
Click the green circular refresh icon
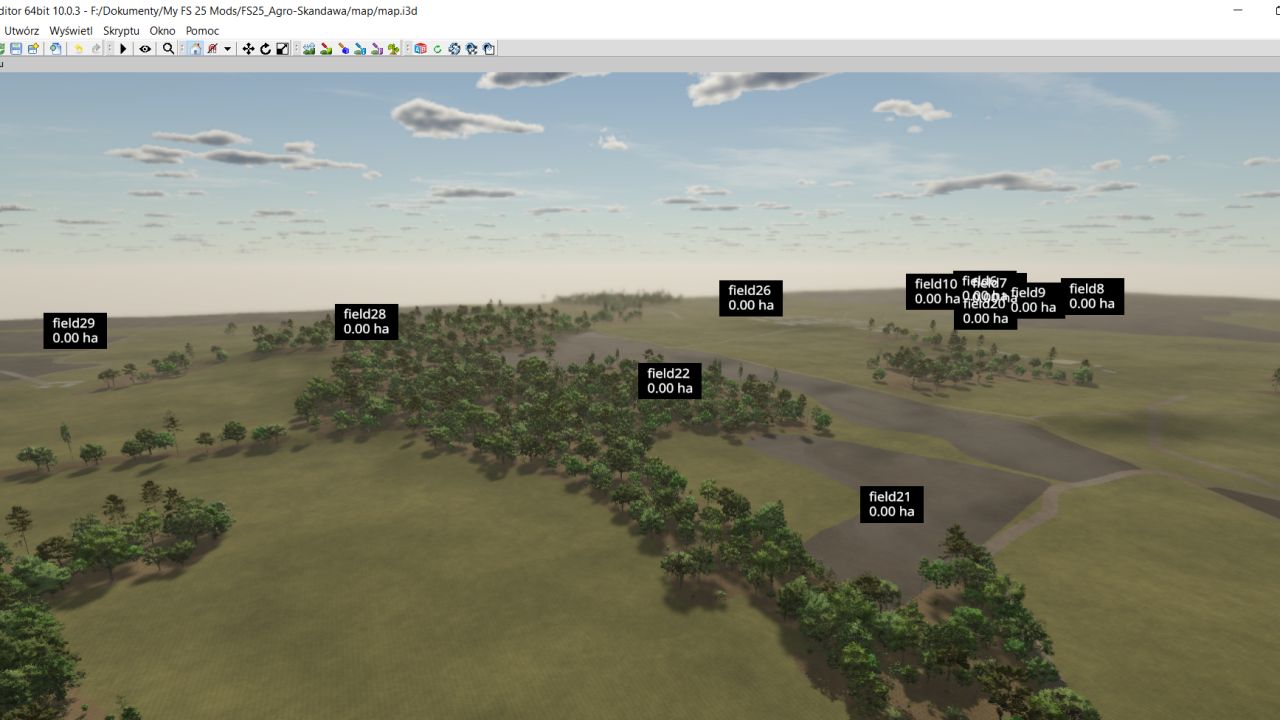coord(438,48)
